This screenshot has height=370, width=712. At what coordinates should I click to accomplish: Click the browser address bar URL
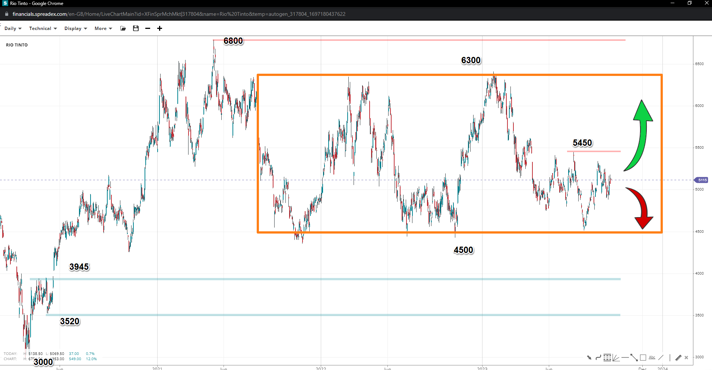coord(179,14)
